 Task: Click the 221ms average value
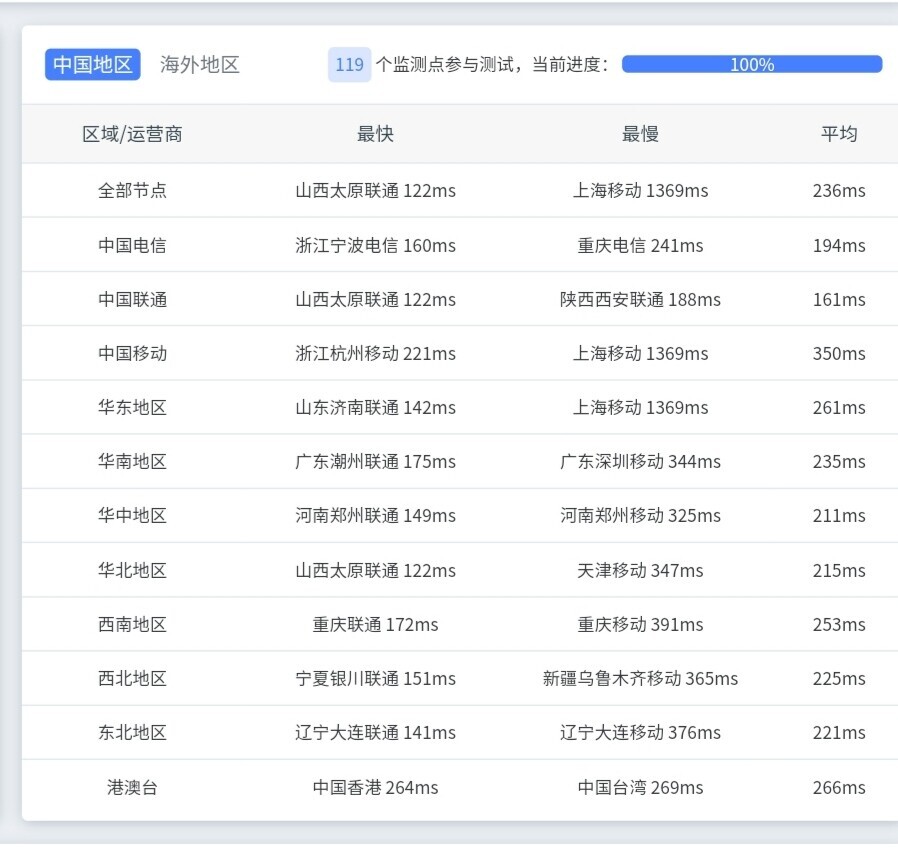839,732
